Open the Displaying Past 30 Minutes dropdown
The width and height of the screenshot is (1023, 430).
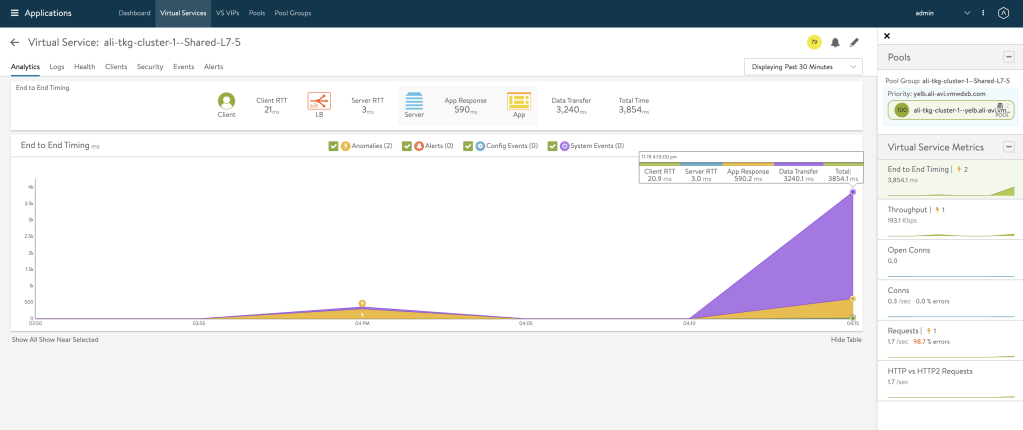click(x=803, y=66)
